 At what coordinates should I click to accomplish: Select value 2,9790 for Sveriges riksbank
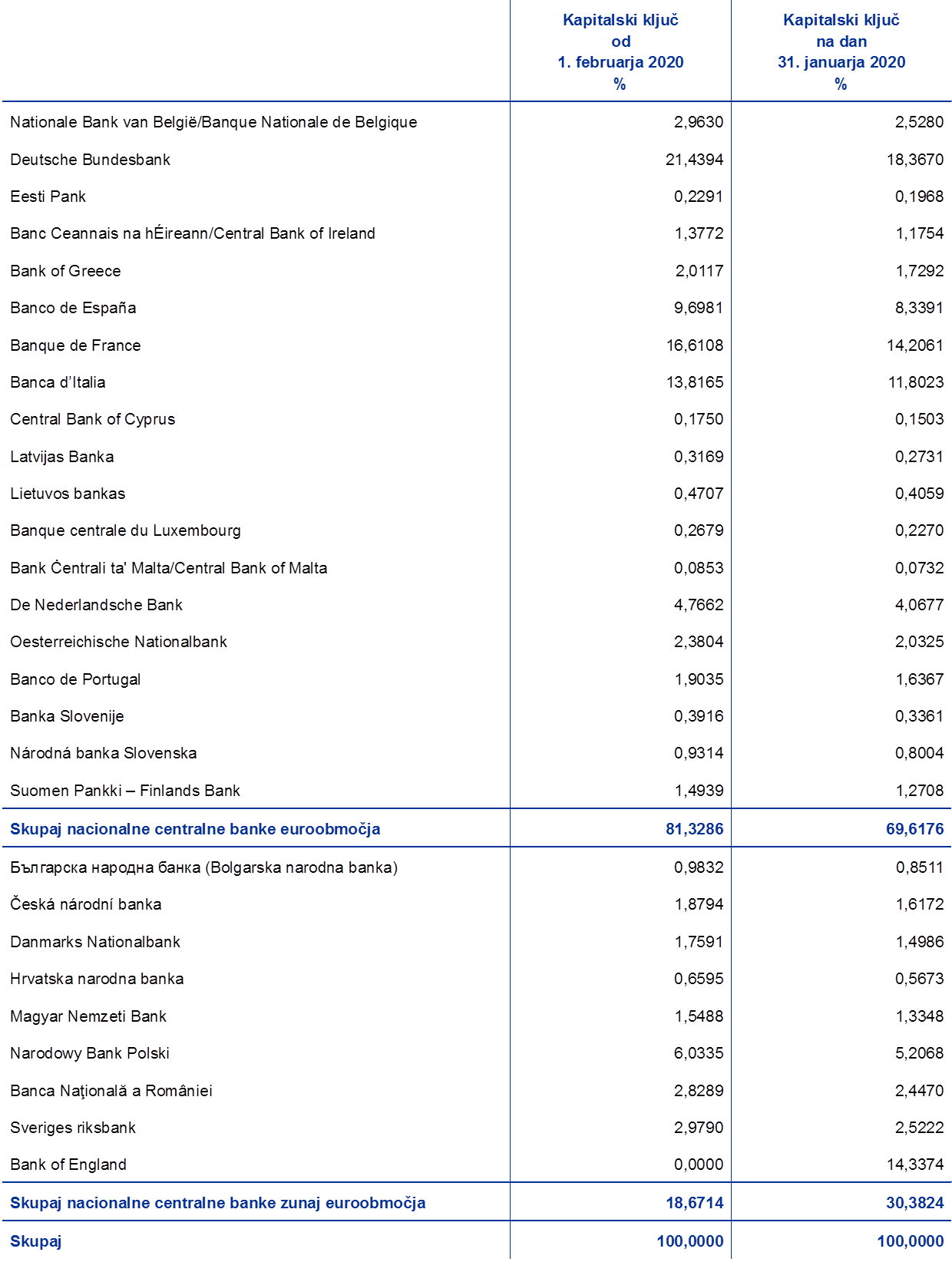699,1128
